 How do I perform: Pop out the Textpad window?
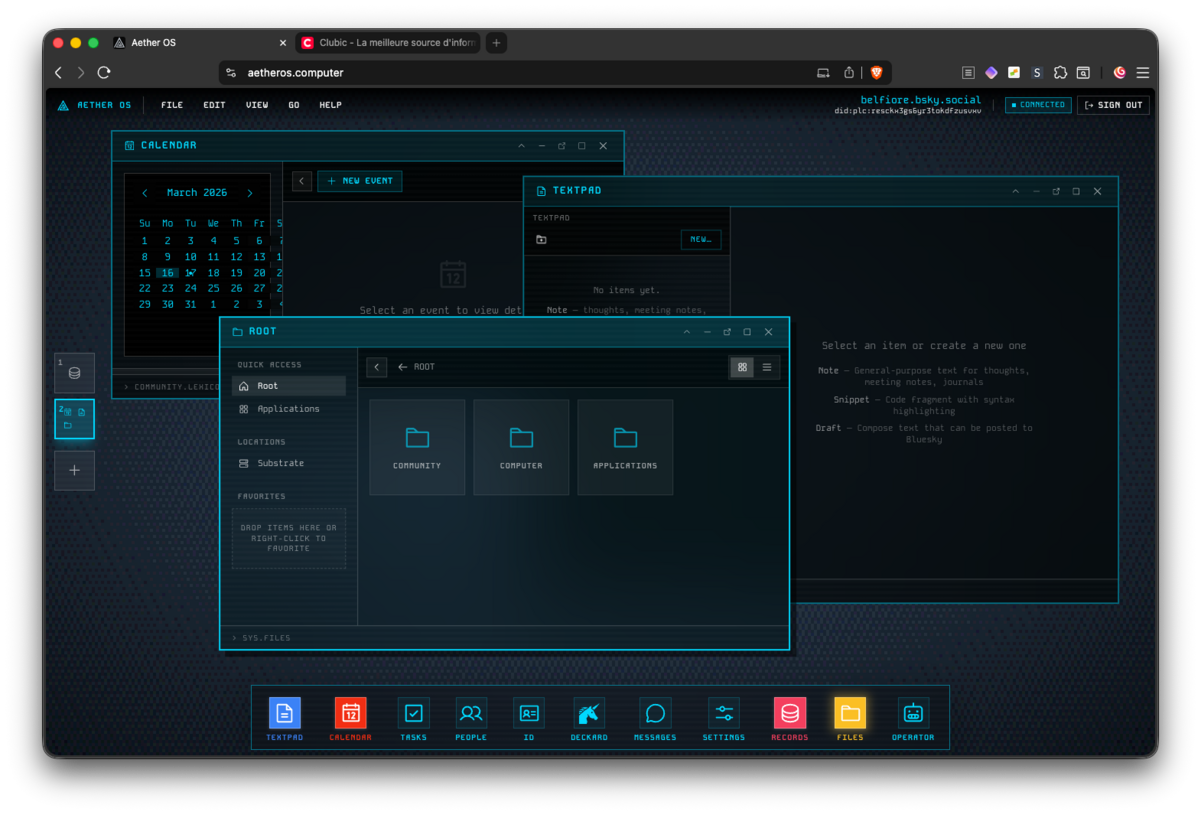[x=1056, y=191]
